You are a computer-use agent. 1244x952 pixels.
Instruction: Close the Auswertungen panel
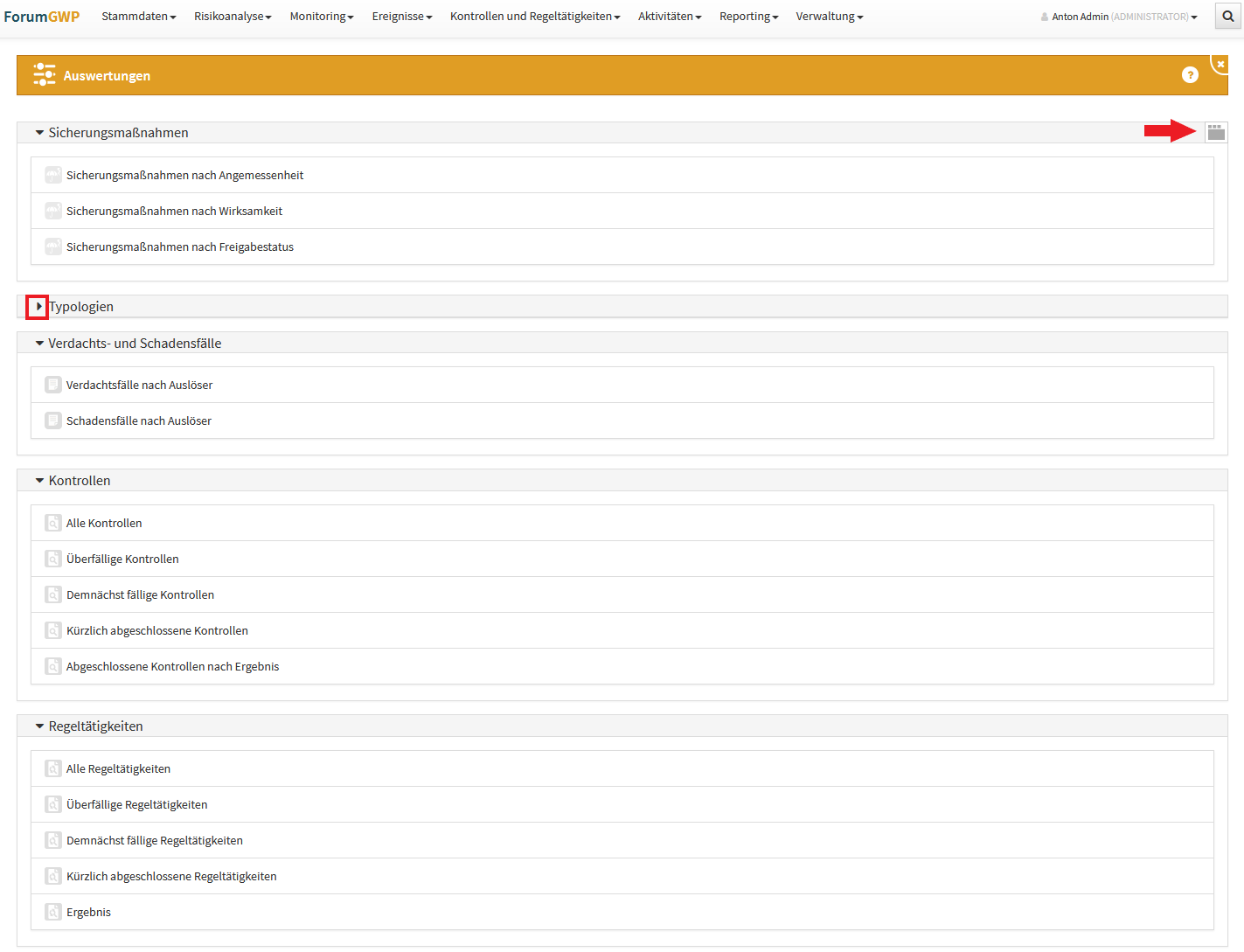pos(1220,64)
